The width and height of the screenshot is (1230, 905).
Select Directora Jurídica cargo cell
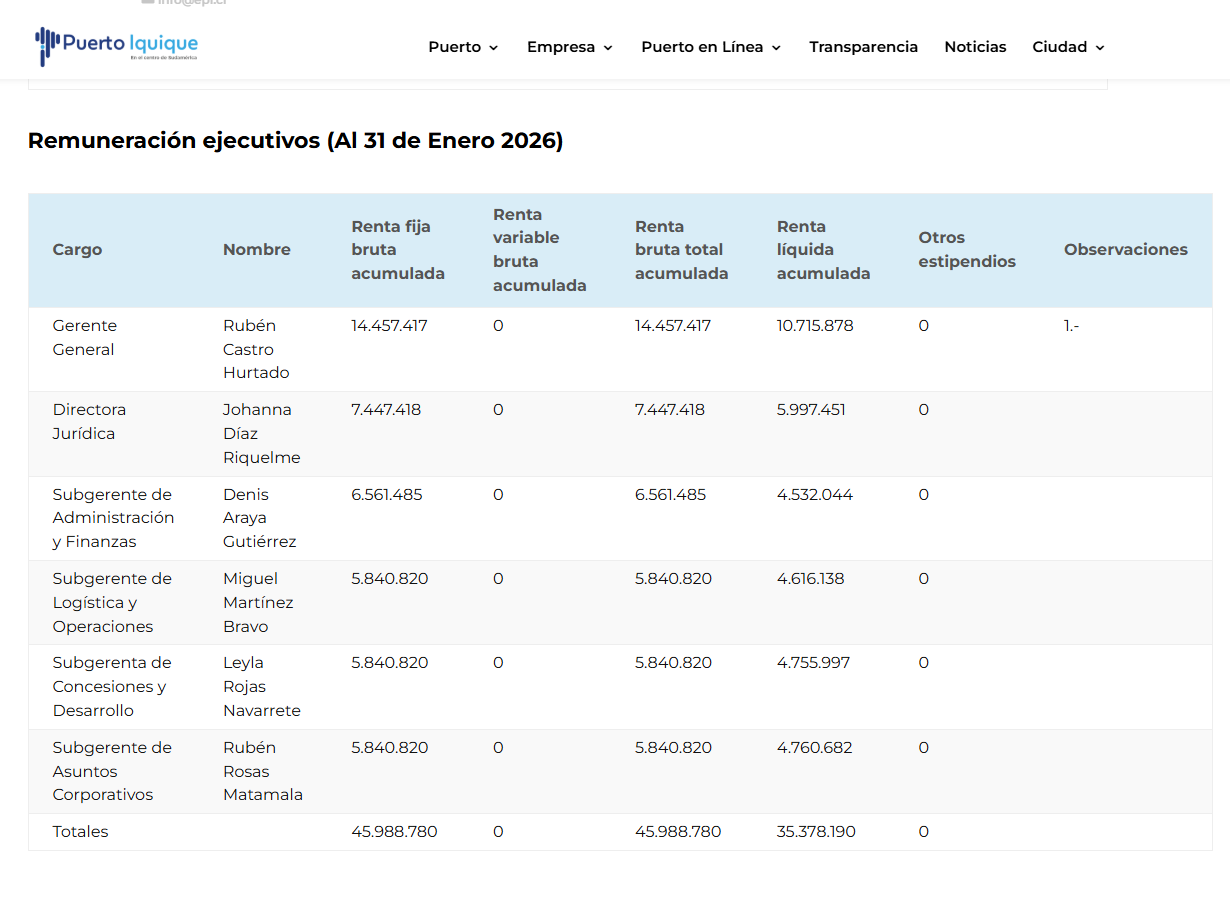coord(89,422)
